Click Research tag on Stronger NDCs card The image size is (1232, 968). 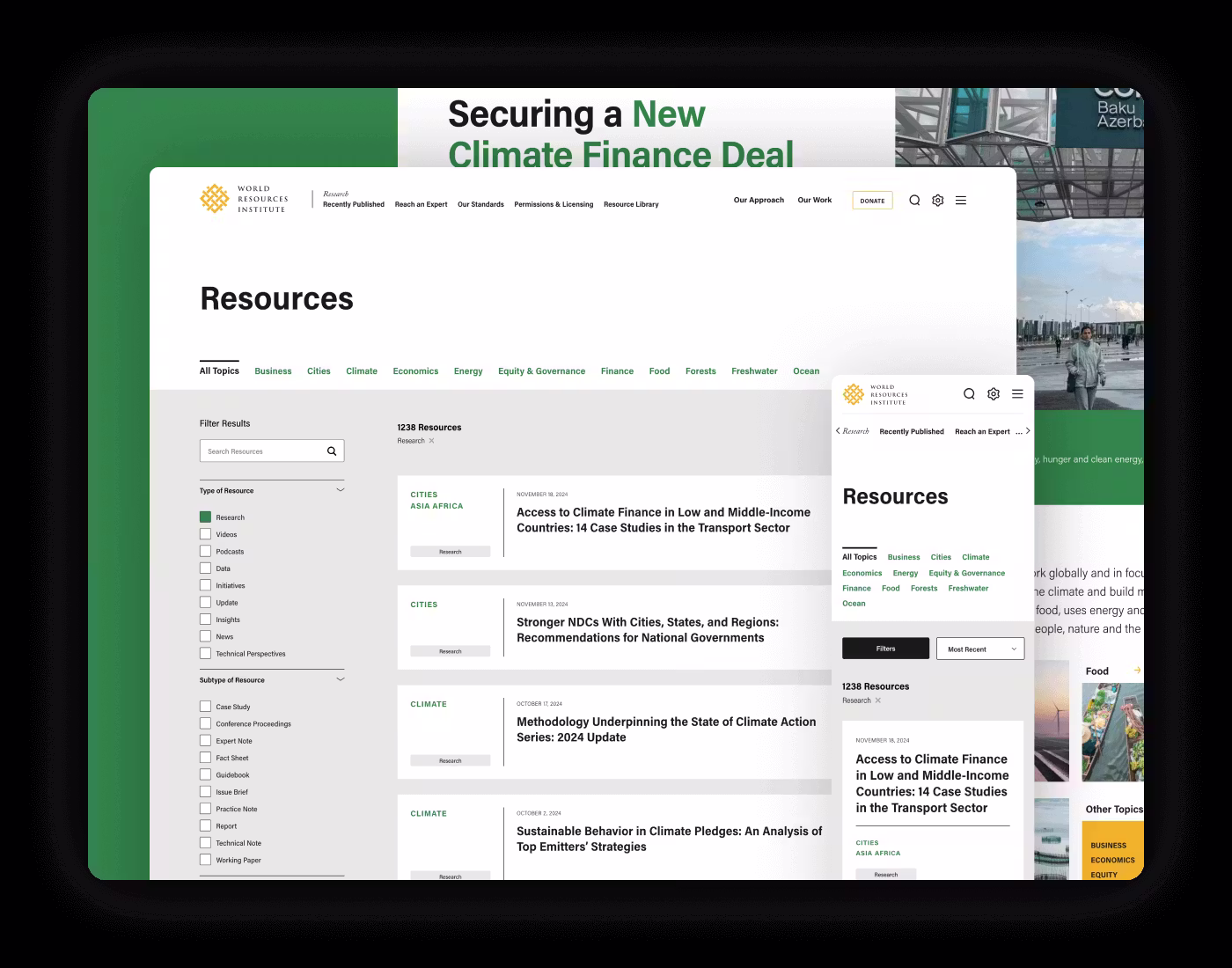click(451, 651)
